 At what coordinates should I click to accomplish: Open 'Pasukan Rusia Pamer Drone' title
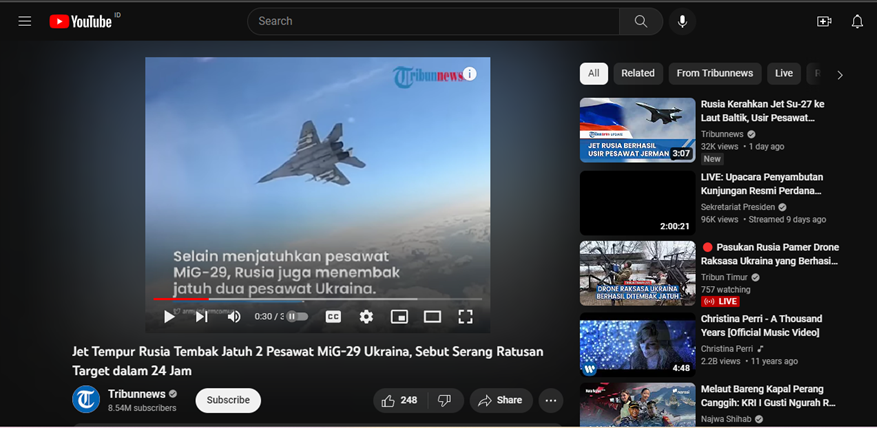770,254
